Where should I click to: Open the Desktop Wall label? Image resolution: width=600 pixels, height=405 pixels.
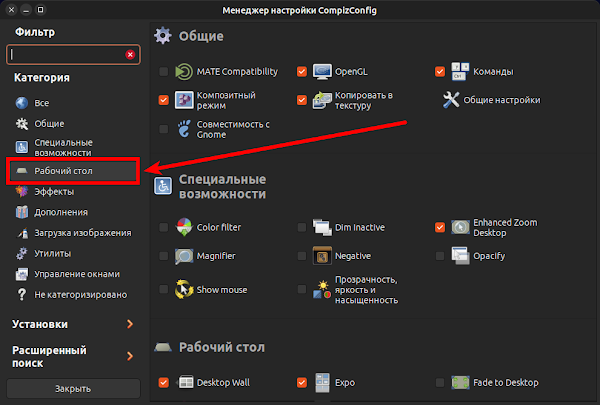pos(223,382)
